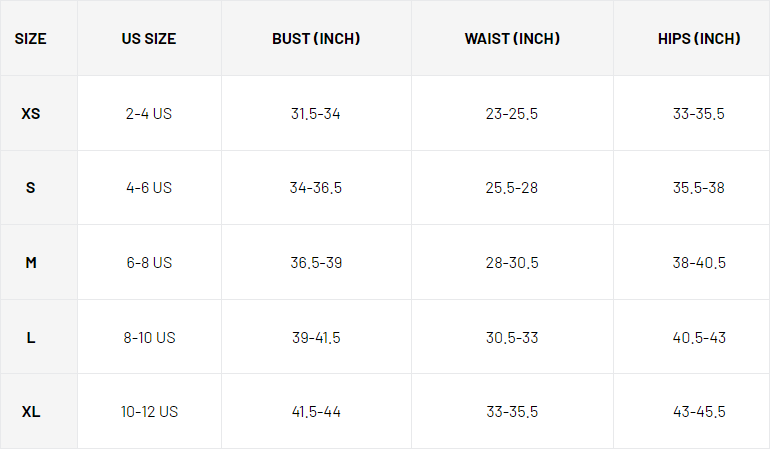Click the WAIST (INCH) column header

pos(512,39)
